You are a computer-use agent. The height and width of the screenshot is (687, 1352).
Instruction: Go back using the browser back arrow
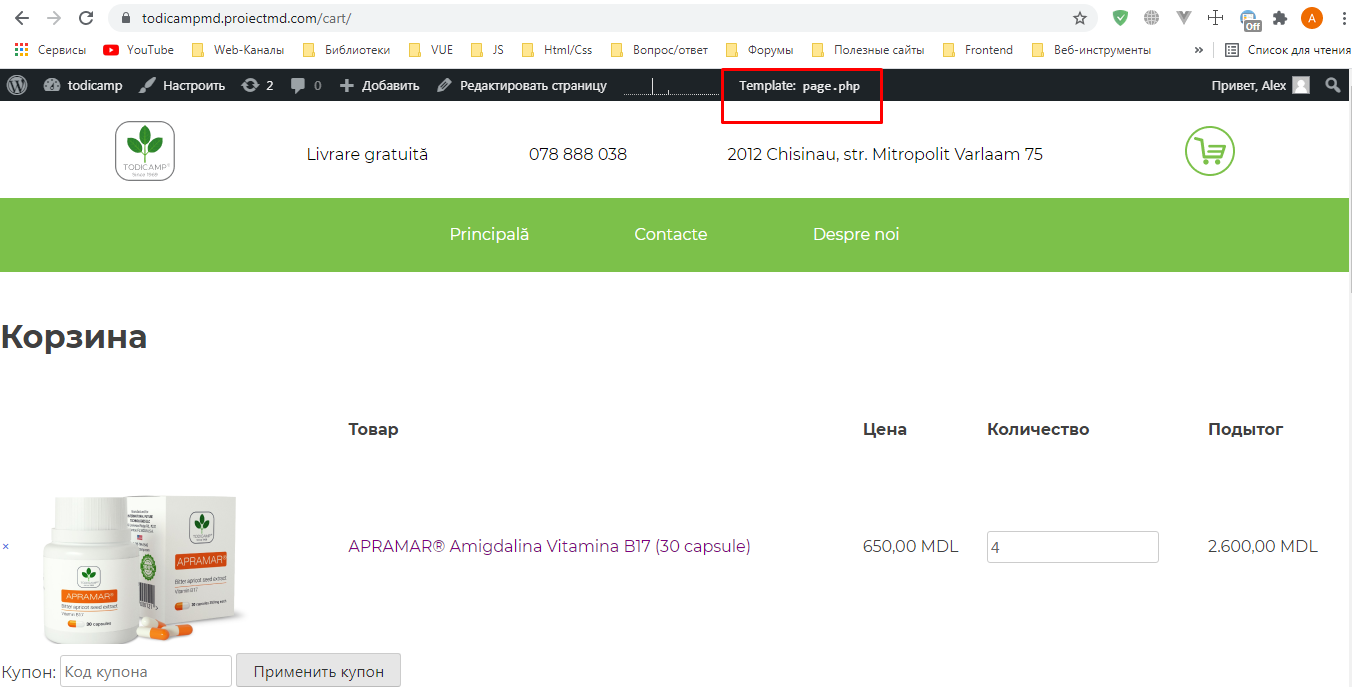(21, 18)
